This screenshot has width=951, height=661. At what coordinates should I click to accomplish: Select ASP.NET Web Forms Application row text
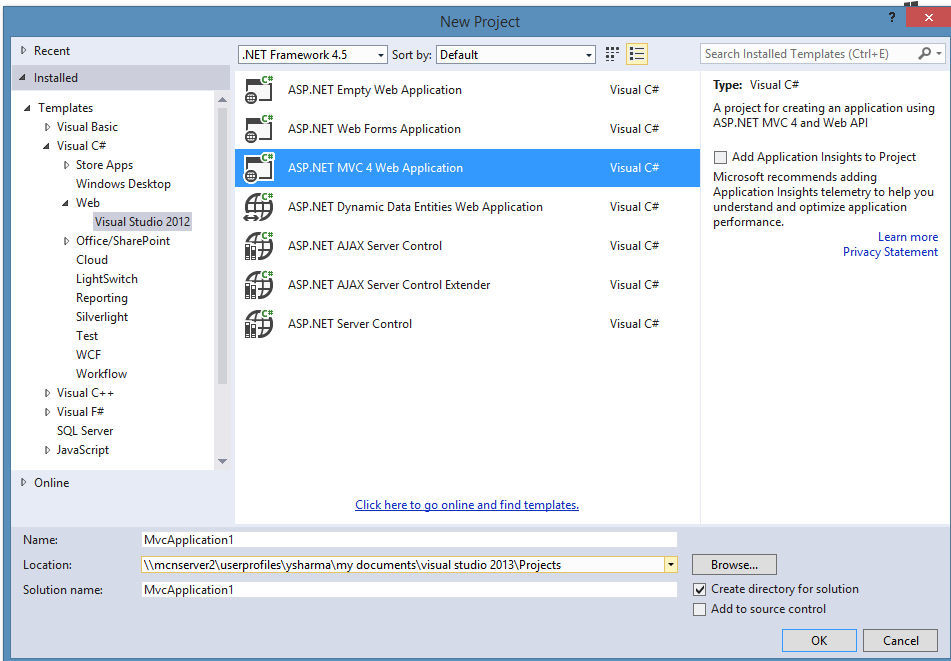[x=374, y=129]
